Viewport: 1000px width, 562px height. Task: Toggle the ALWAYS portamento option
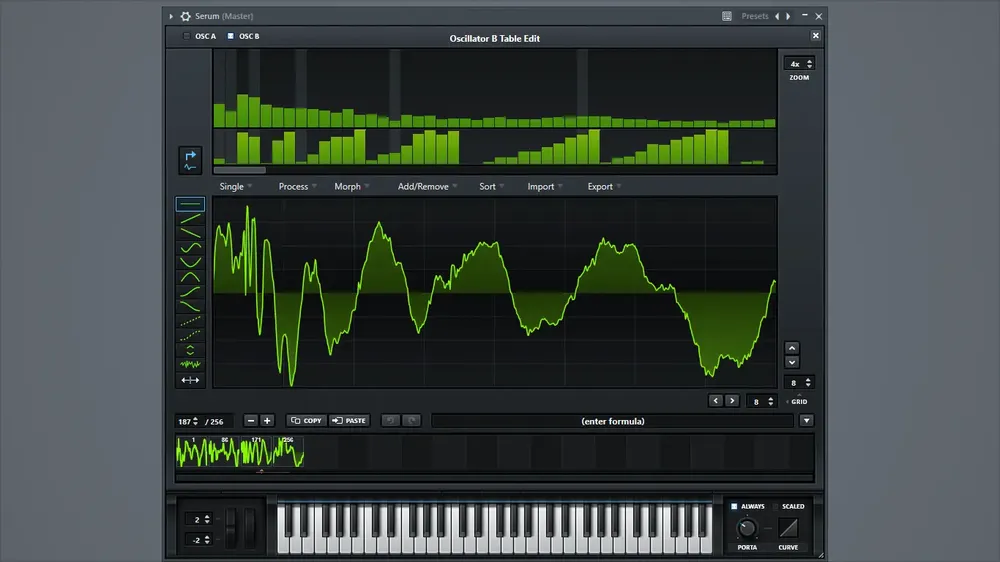coord(734,507)
